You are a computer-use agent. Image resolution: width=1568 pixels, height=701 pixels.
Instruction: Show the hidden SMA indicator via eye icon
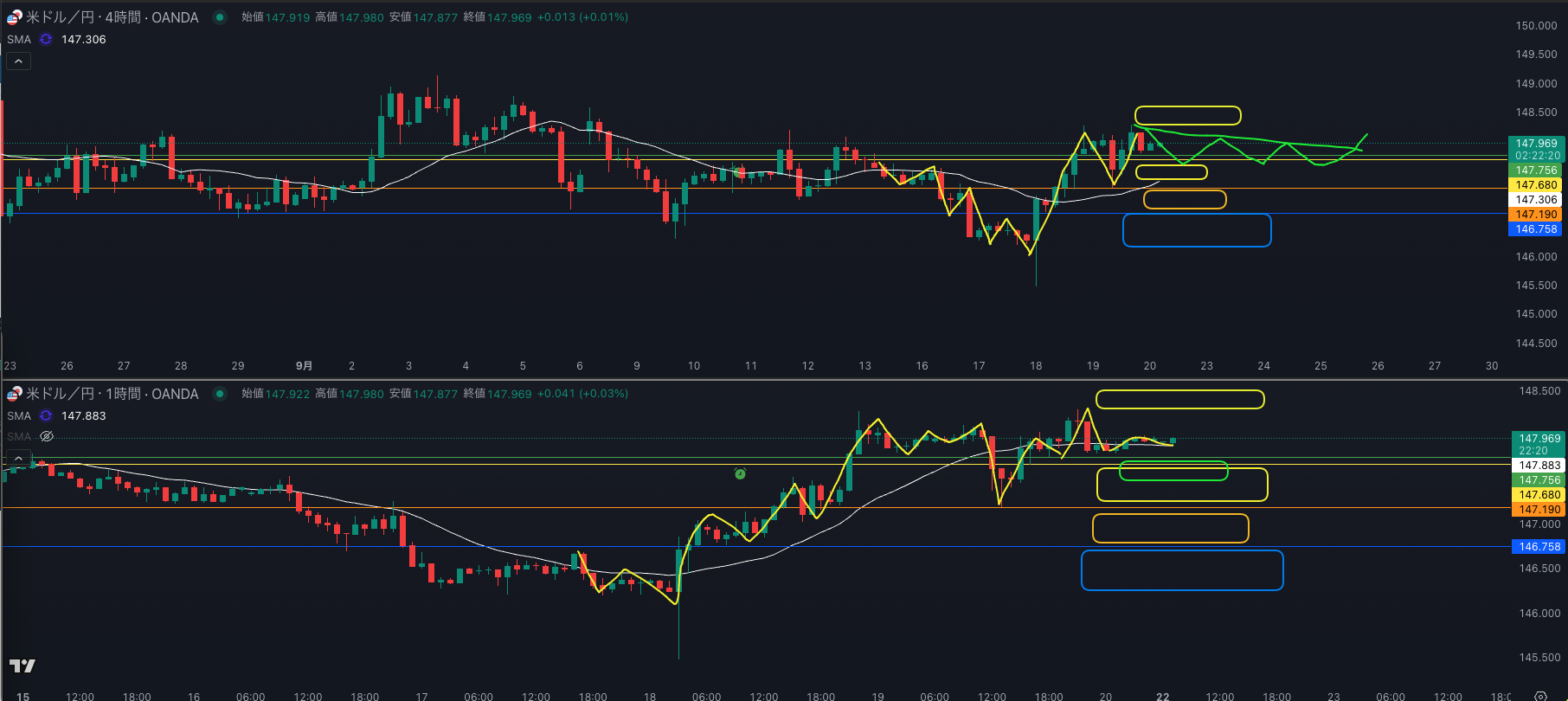47,436
